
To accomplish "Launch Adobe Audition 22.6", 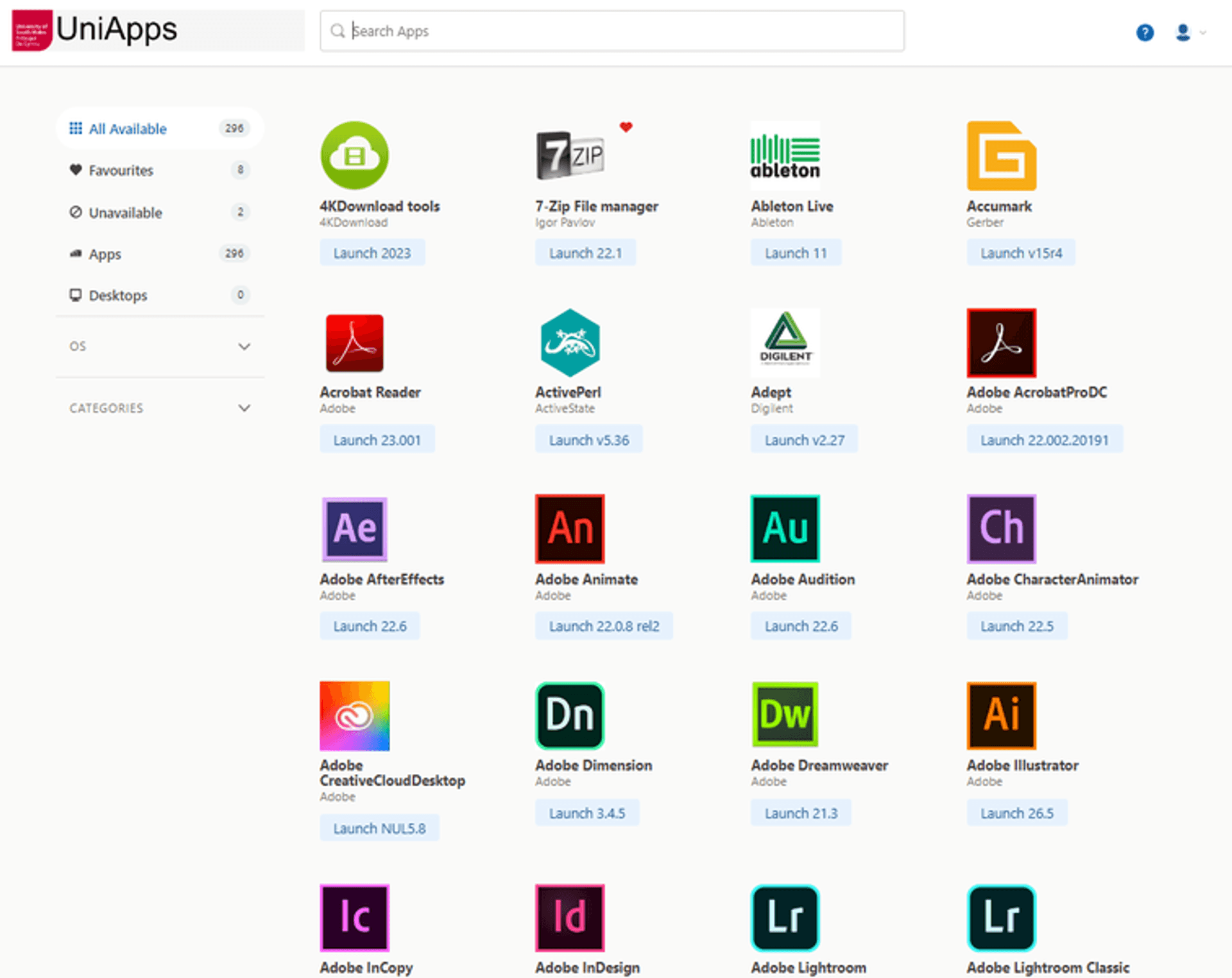I will (x=801, y=626).
